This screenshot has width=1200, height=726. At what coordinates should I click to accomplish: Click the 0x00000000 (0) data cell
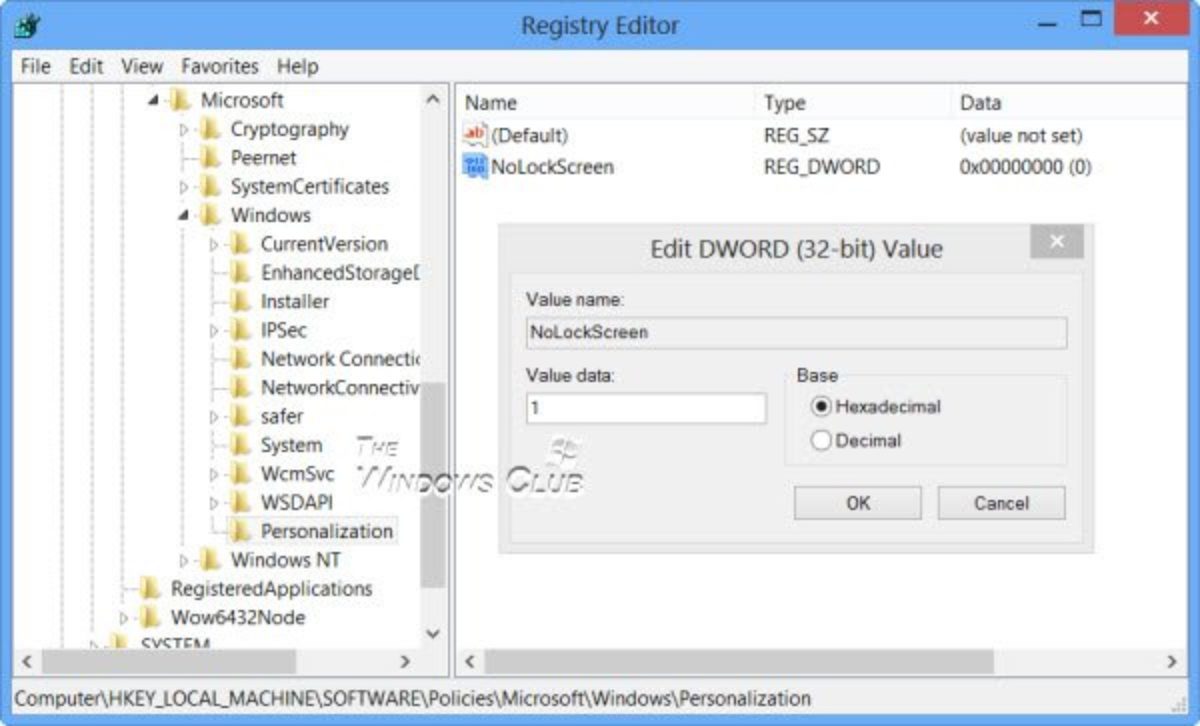(x=1025, y=167)
